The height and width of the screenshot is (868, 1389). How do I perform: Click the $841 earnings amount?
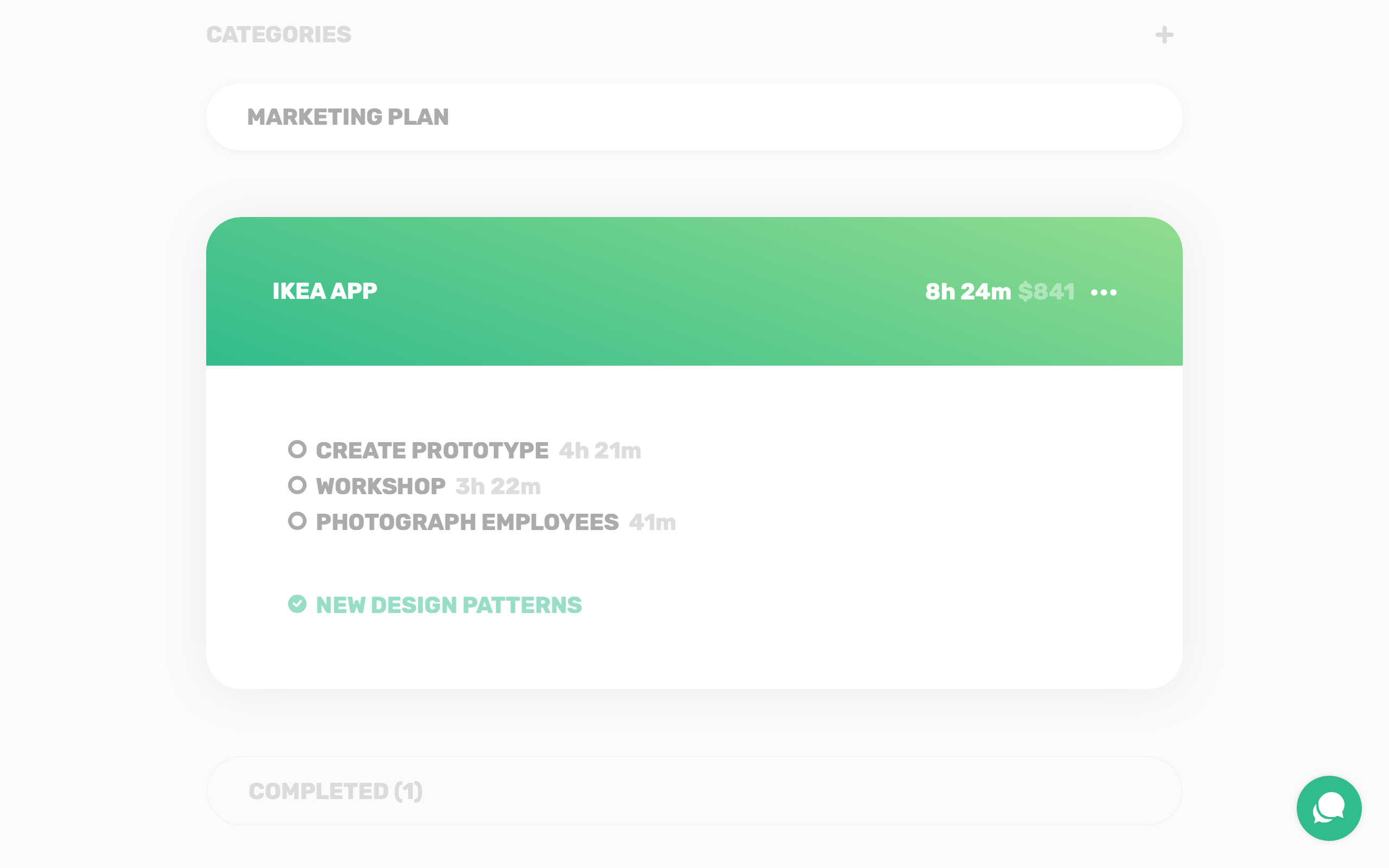point(1046,292)
